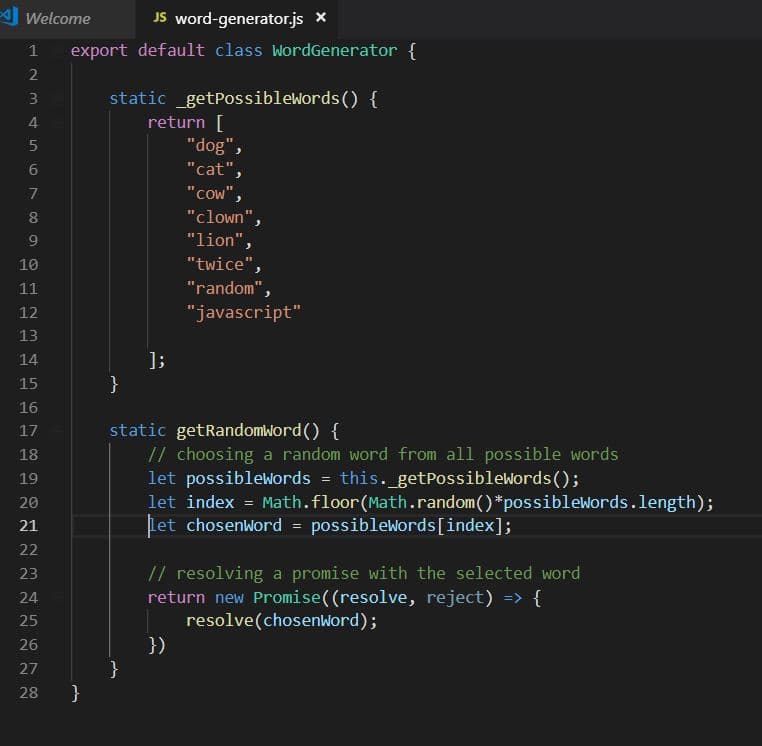
Task: Click the 'return' keyword on line 4
Action: 176,122
